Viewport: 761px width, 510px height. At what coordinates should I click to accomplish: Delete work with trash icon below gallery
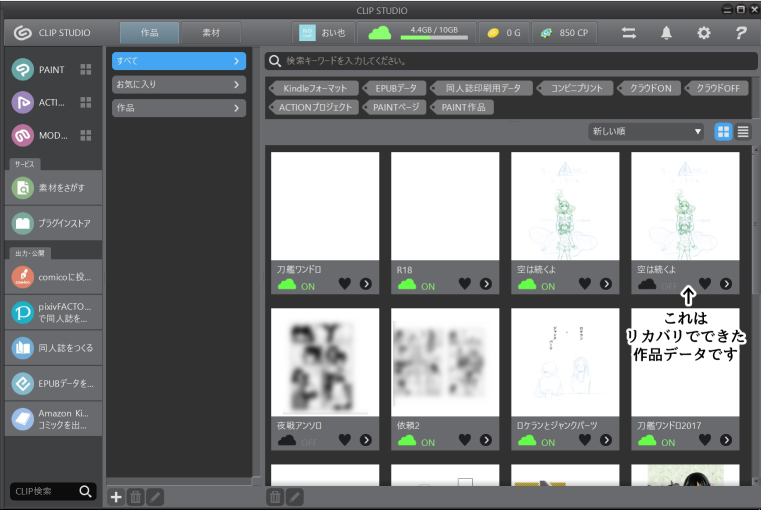275,497
